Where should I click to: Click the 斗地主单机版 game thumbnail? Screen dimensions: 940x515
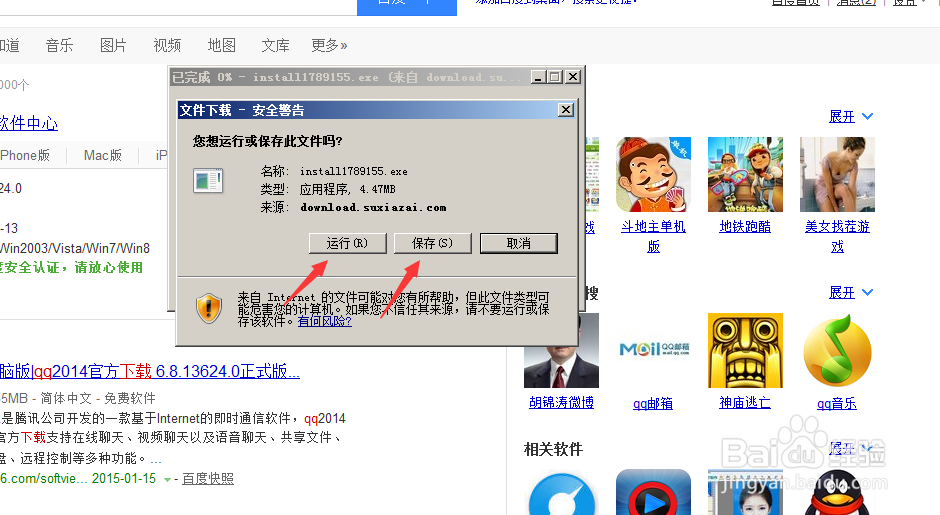653,174
